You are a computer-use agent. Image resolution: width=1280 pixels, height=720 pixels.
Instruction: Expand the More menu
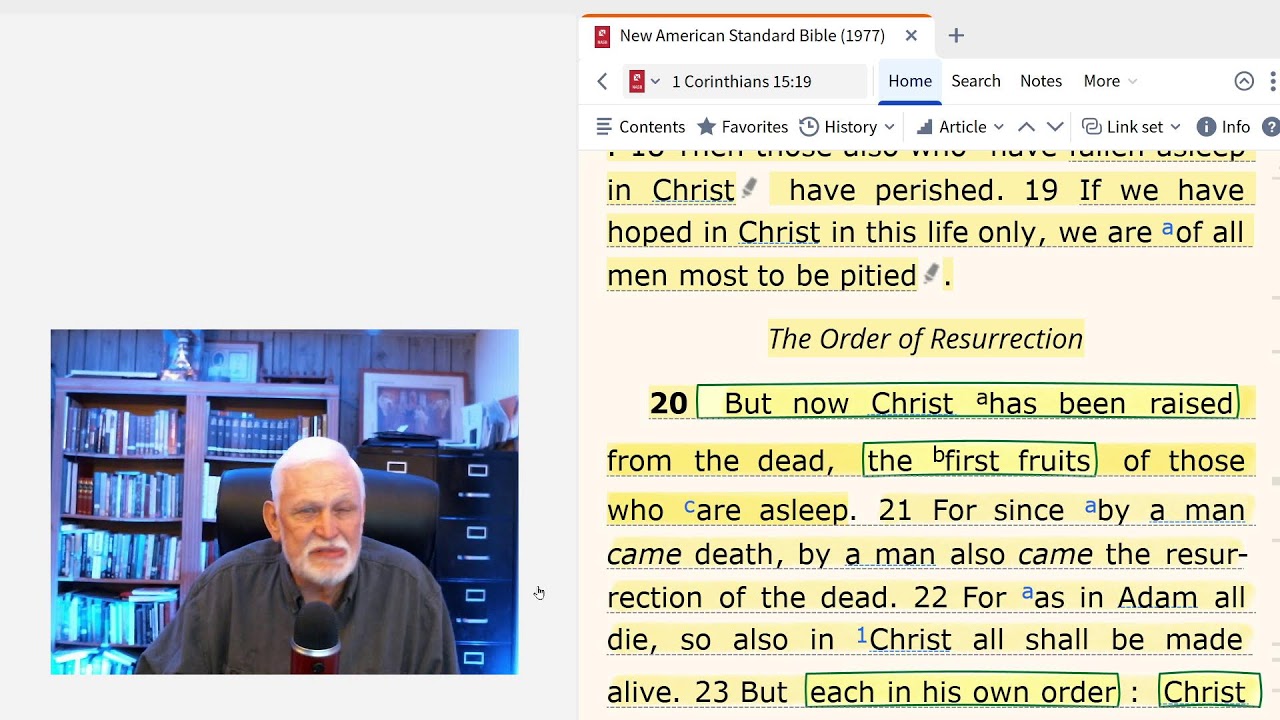click(x=1110, y=81)
